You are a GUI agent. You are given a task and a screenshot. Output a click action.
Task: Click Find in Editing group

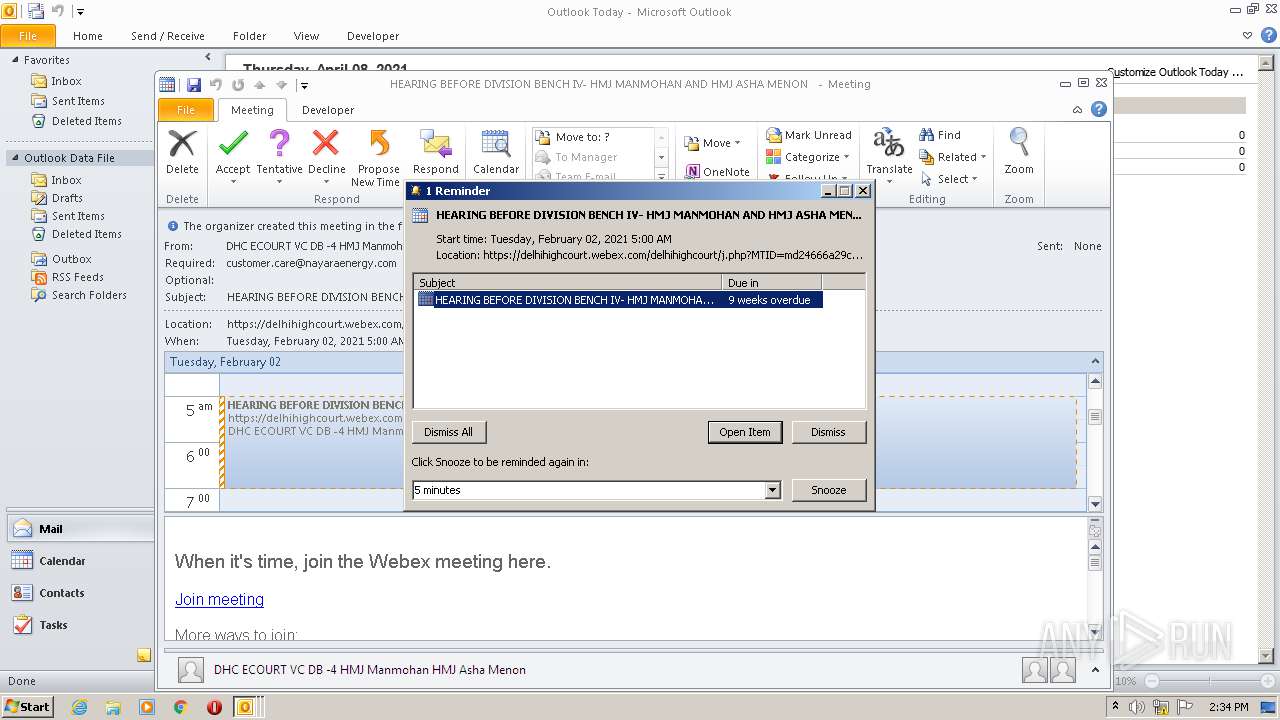(940, 135)
